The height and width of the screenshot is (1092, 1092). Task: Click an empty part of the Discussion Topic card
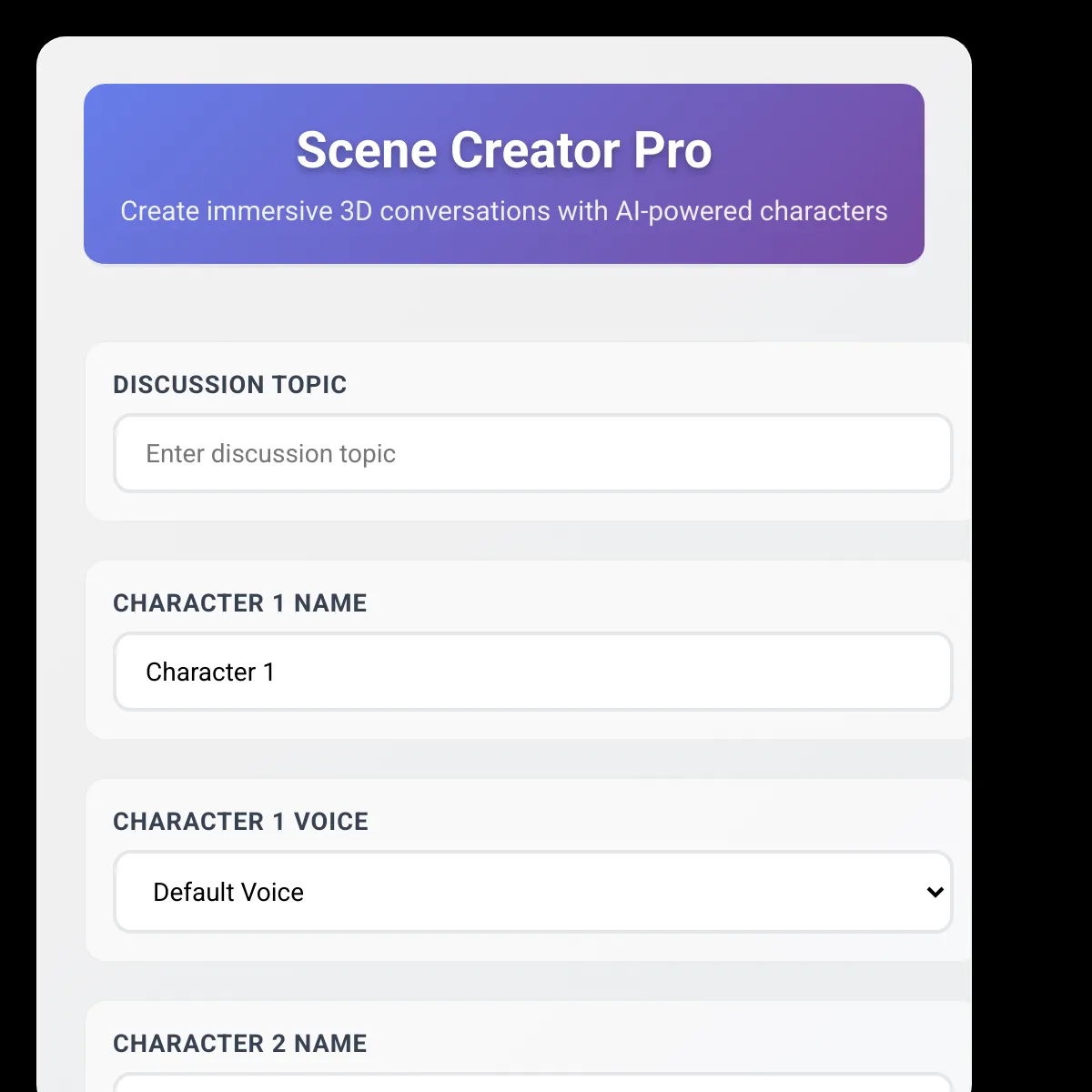[637, 384]
